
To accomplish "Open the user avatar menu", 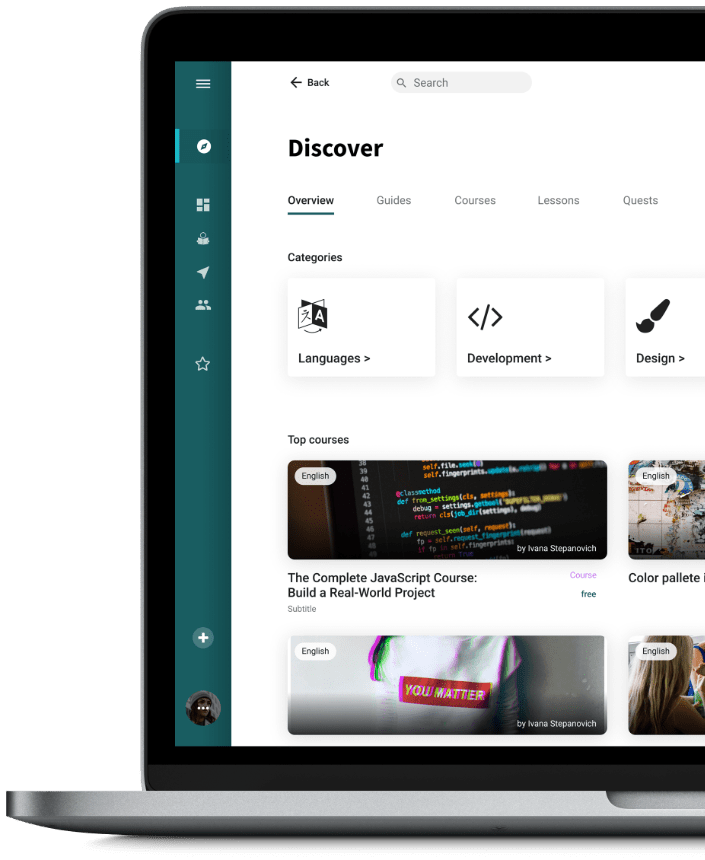I will 203,708.
